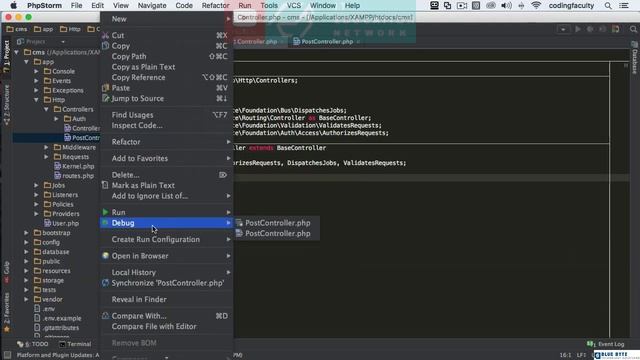
Task: Collapse the Http folder
Action: [36, 100]
